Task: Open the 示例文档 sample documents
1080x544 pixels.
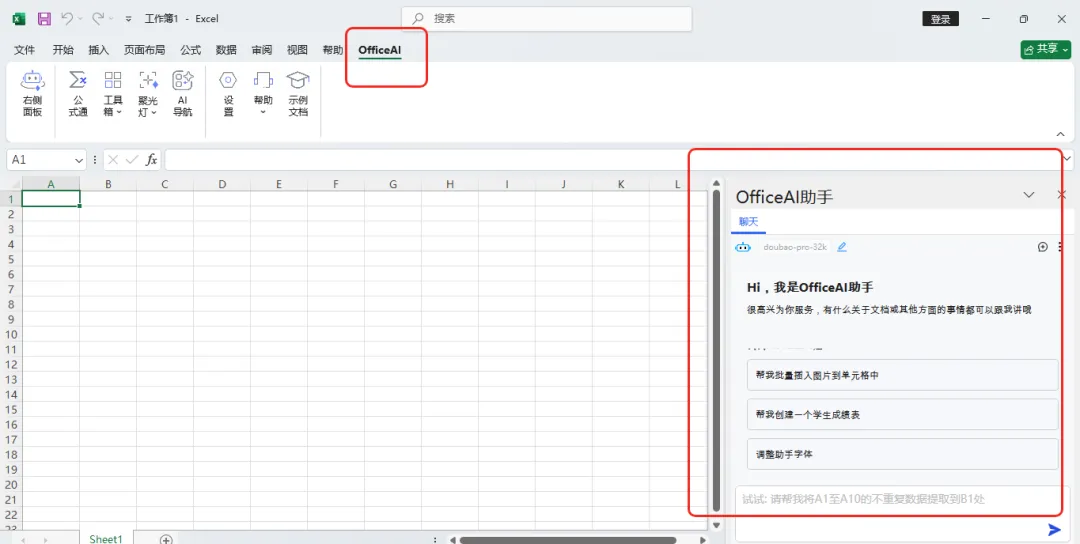Action: [x=298, y=93]
